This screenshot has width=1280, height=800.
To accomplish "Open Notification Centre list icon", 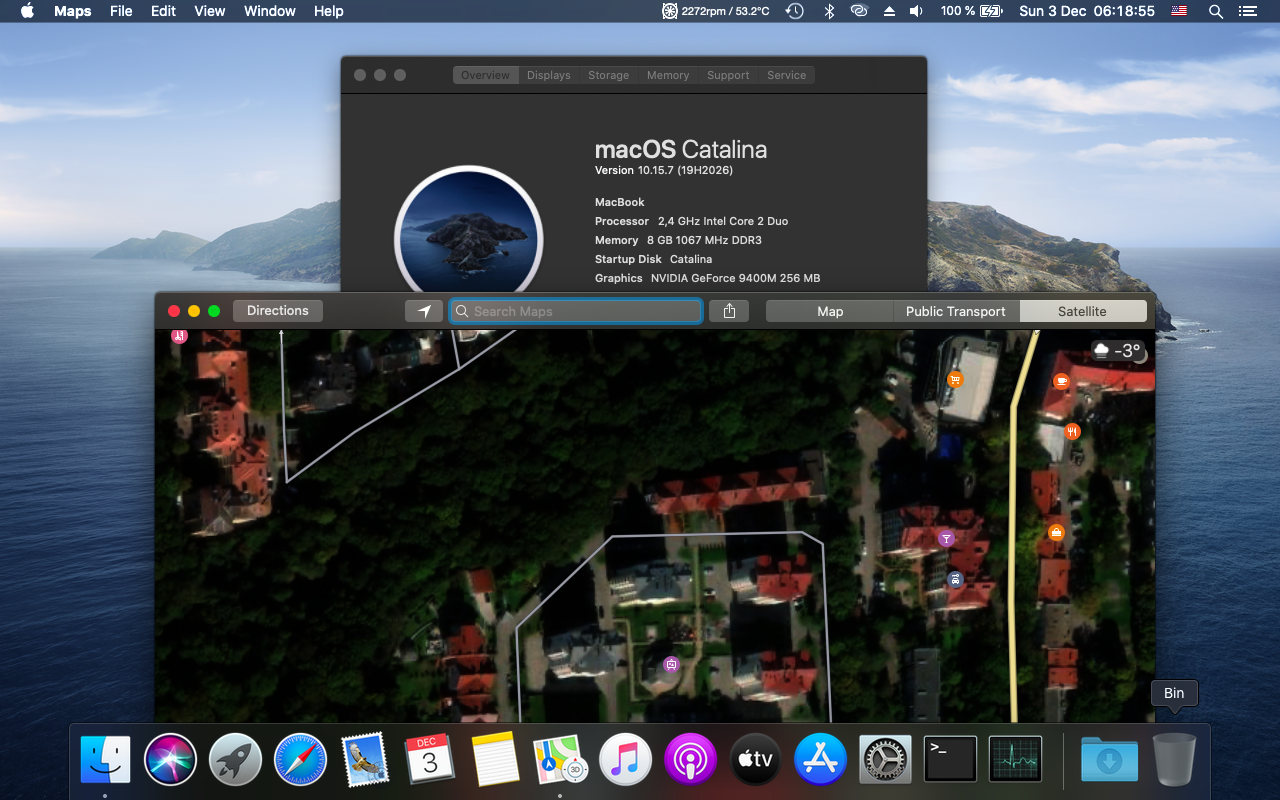I will (1247, 11).
